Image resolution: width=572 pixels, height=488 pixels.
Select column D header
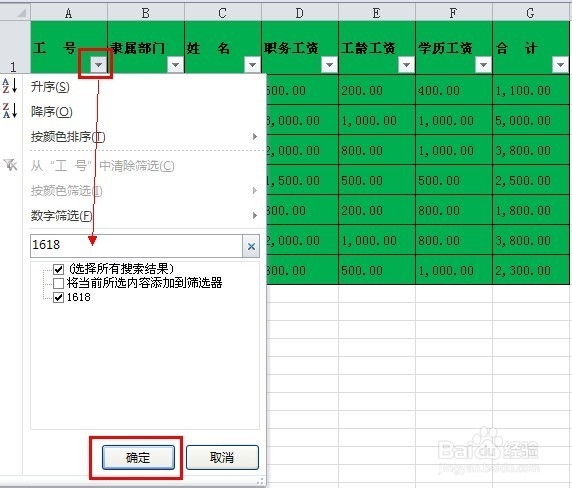coord(300,13)
